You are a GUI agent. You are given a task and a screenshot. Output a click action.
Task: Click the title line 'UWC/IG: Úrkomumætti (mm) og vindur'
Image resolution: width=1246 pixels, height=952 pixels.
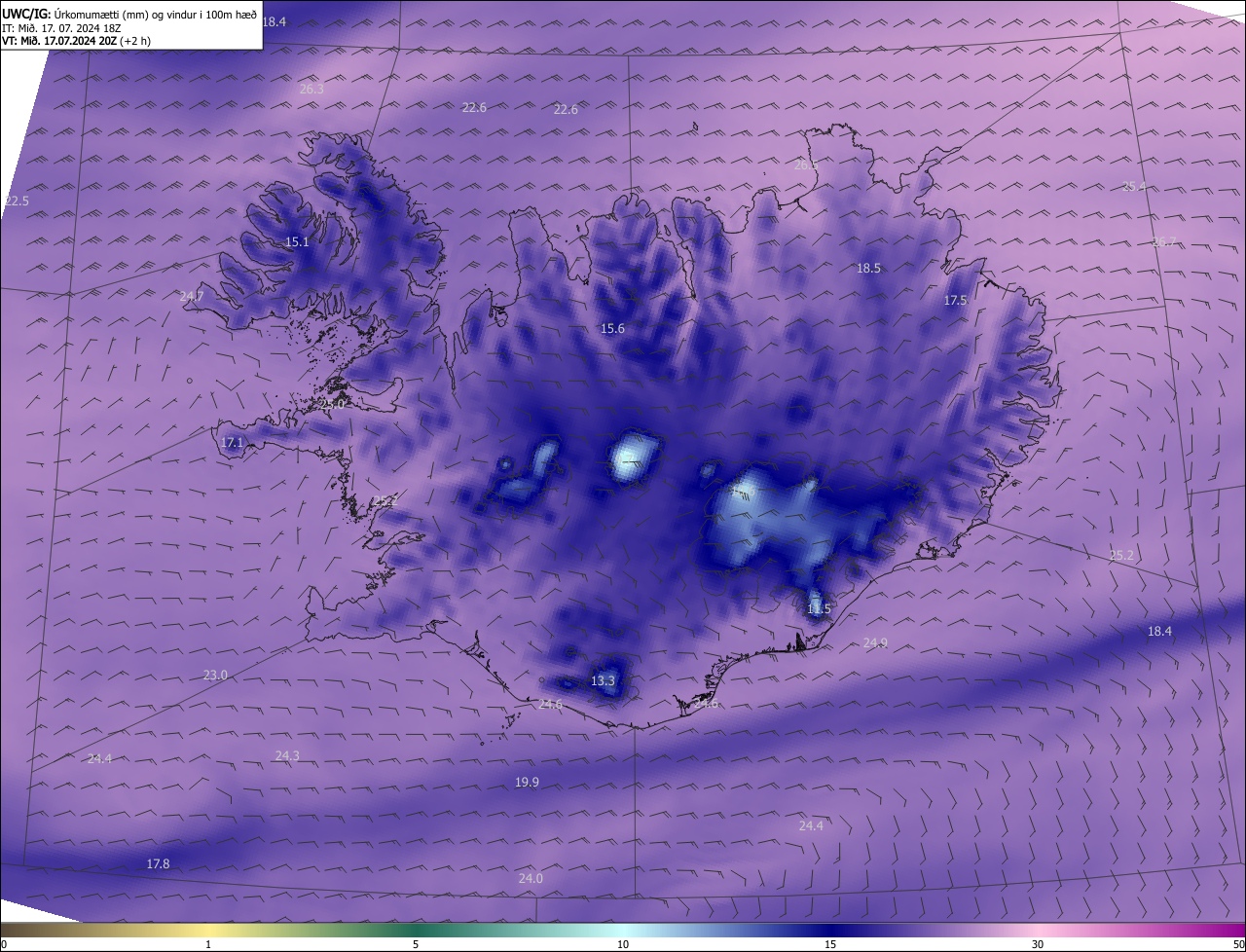[129, 14]
